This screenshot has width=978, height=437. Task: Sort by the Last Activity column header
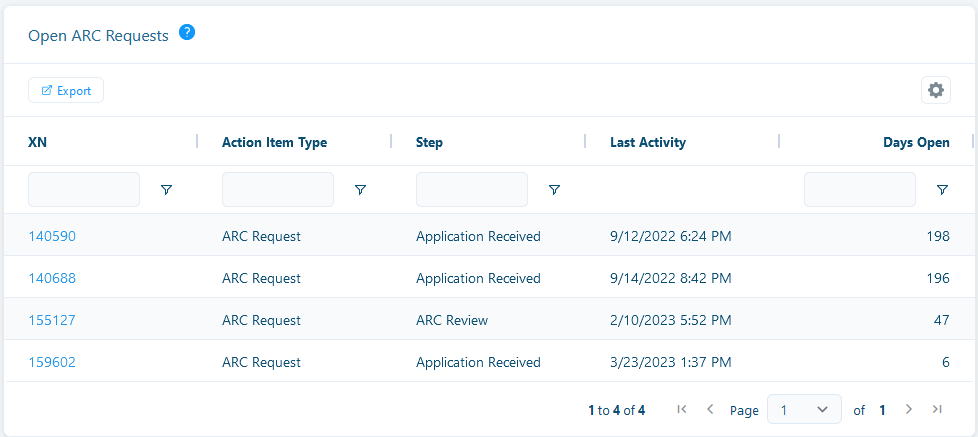click(x=647, y=142)
